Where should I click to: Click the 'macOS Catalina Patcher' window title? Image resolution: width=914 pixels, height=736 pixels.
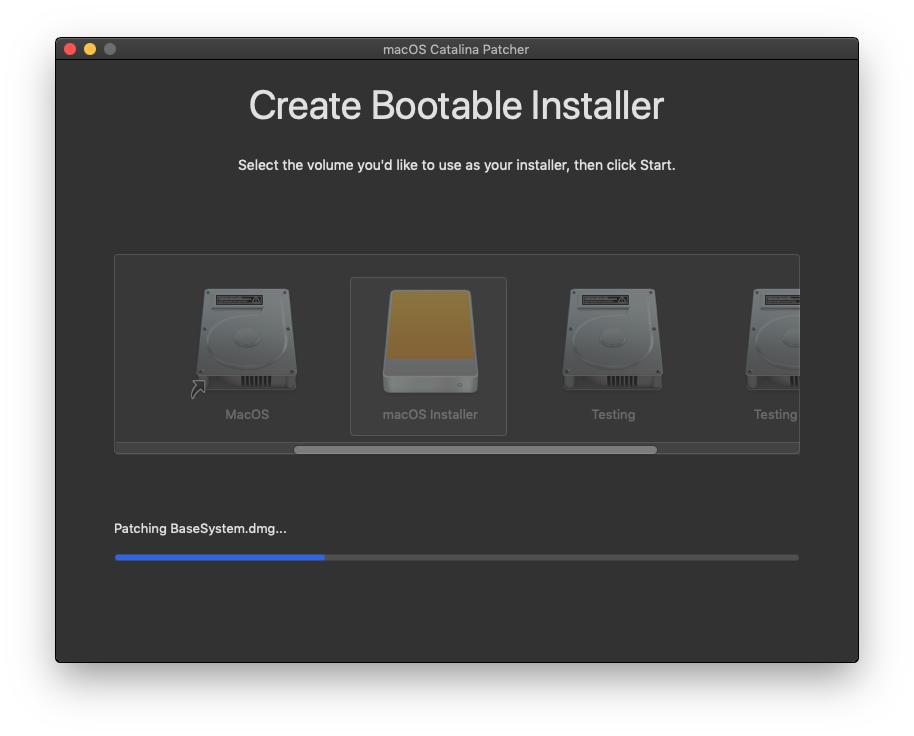point(456,50)
